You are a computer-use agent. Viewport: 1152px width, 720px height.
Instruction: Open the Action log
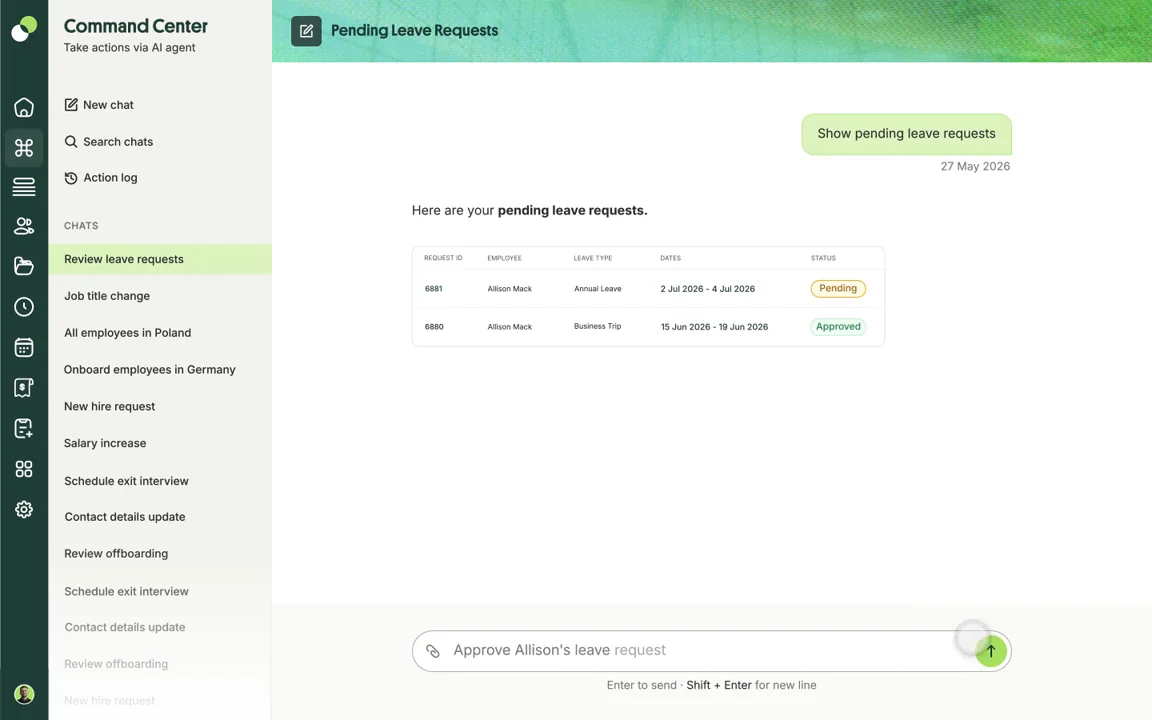[x=101, y=178]
